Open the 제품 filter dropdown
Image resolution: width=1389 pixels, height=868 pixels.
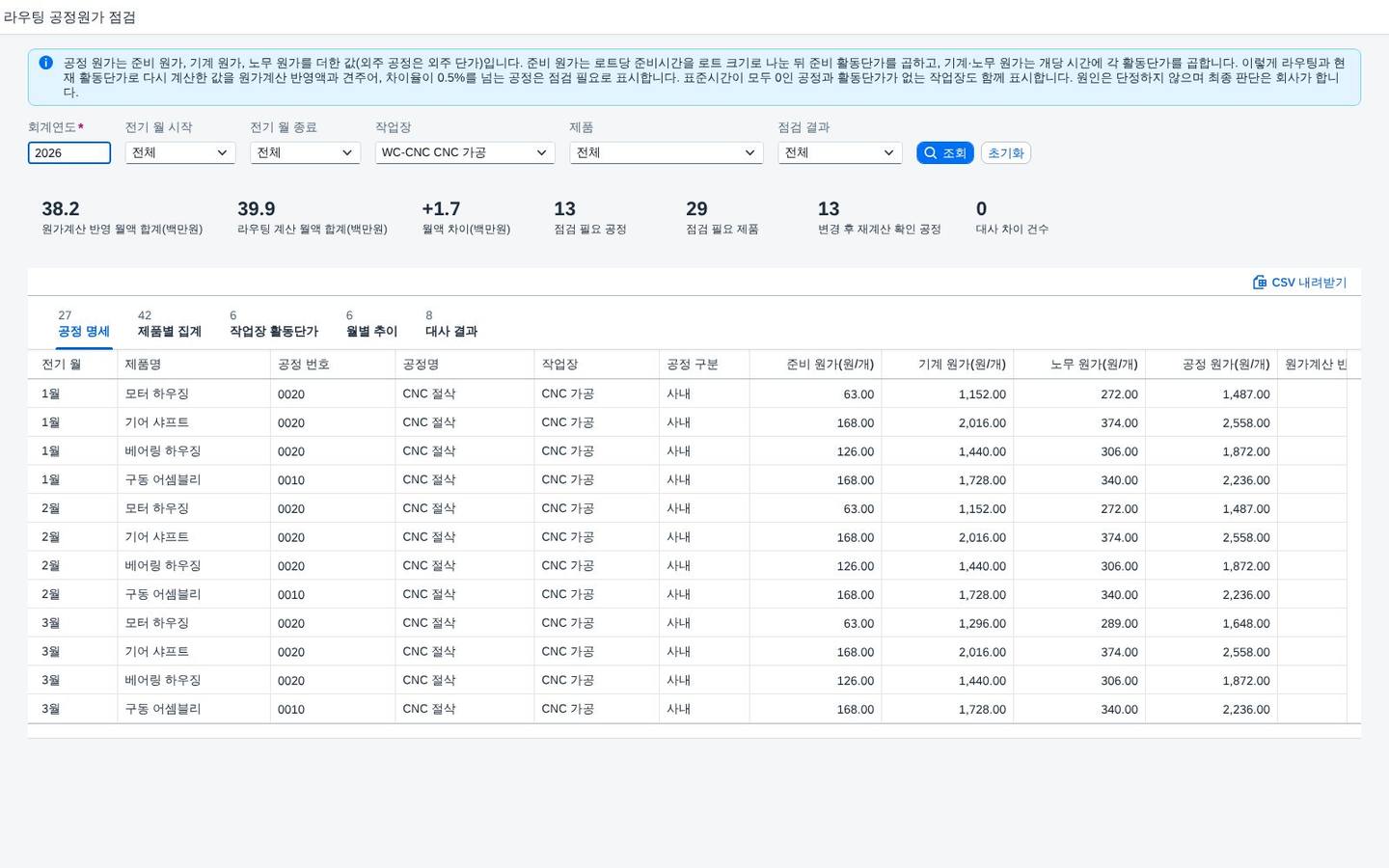coord(667,152)
